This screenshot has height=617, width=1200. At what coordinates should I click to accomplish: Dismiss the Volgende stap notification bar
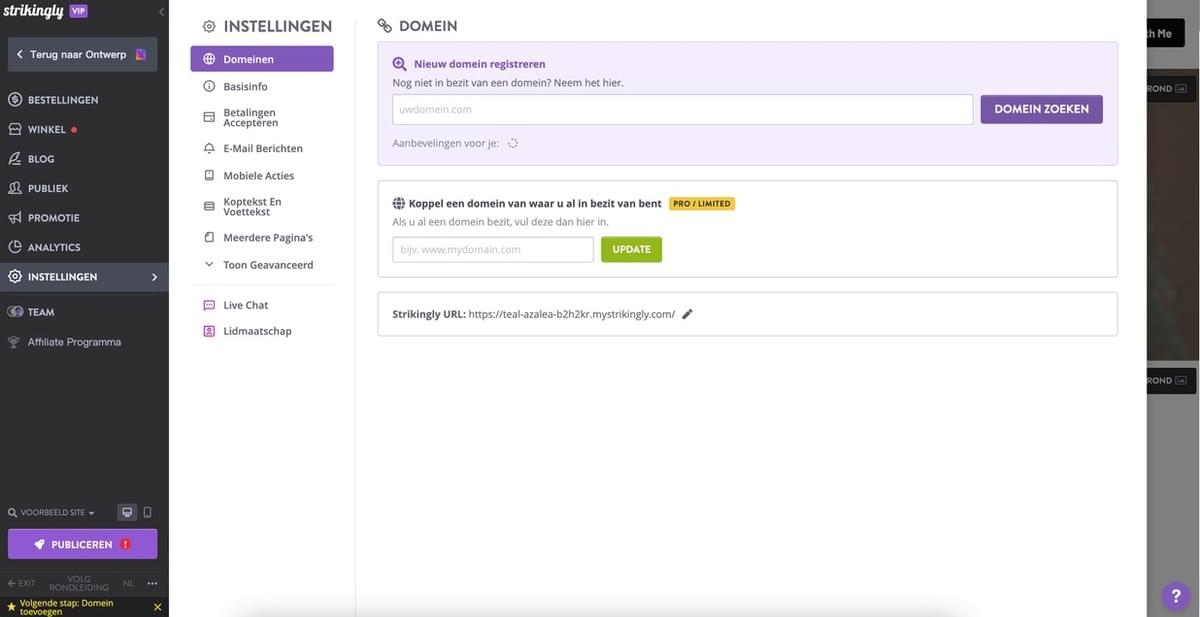156,606
